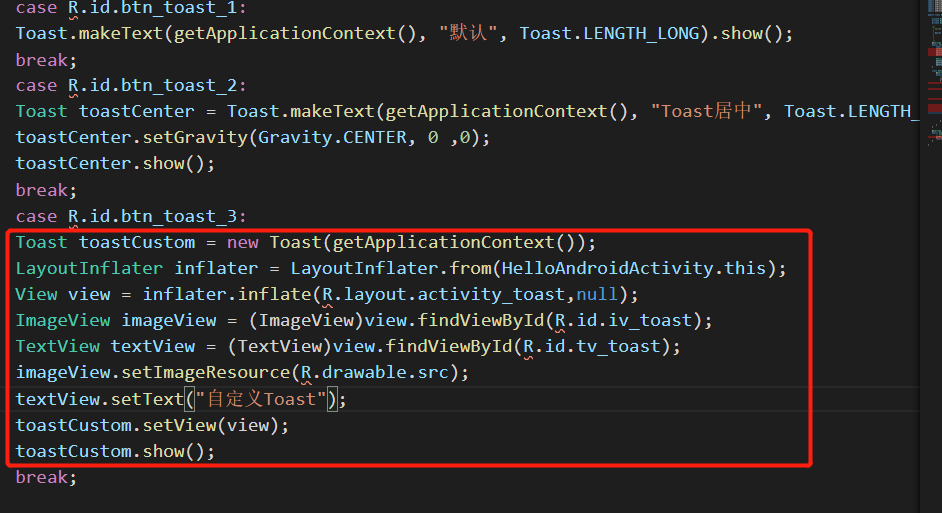The image size is (942, 513).
Task: Click the text 'Toast.LENGTH_LONG).show();'
Action: click(656, 34)
